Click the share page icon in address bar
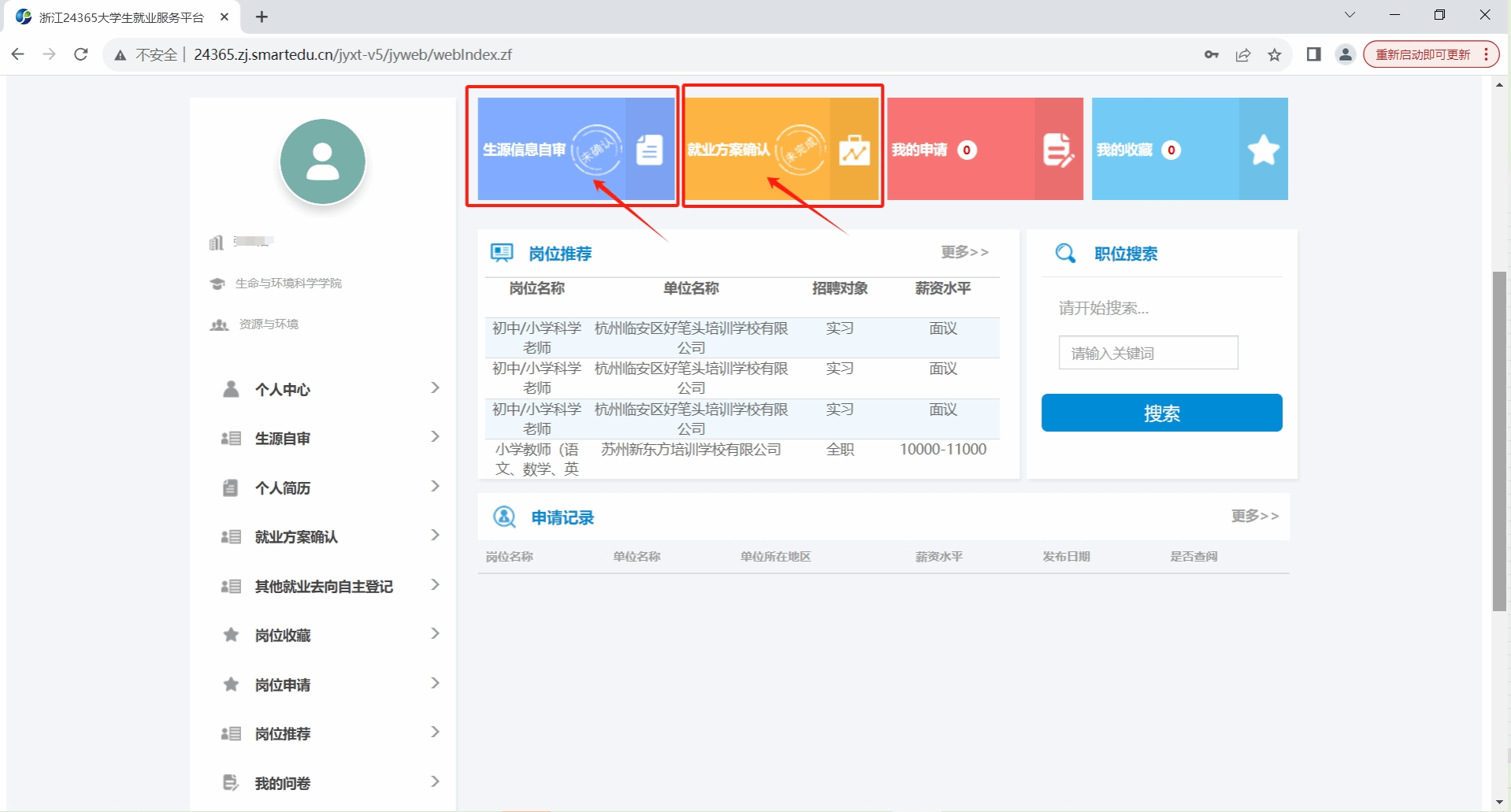 pyautogui.click(x=1243, y=54)
